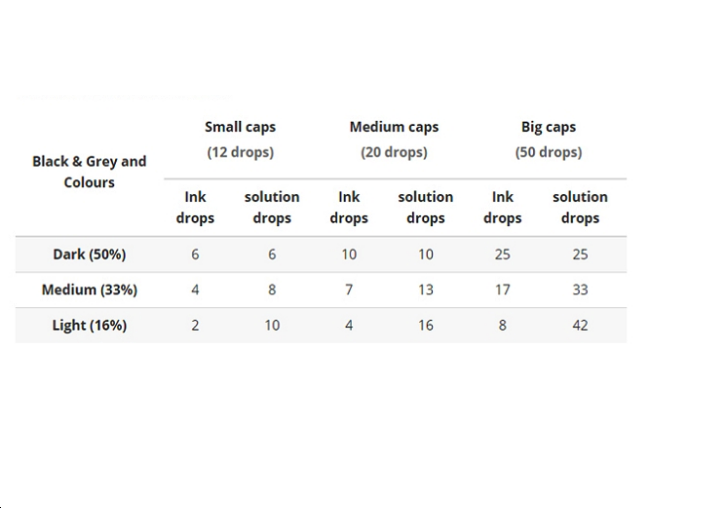Image resolution: width=715 pixels, height=508 pixels.
Task: Click Ink drops header under Big caps
Action: point(503,207)
